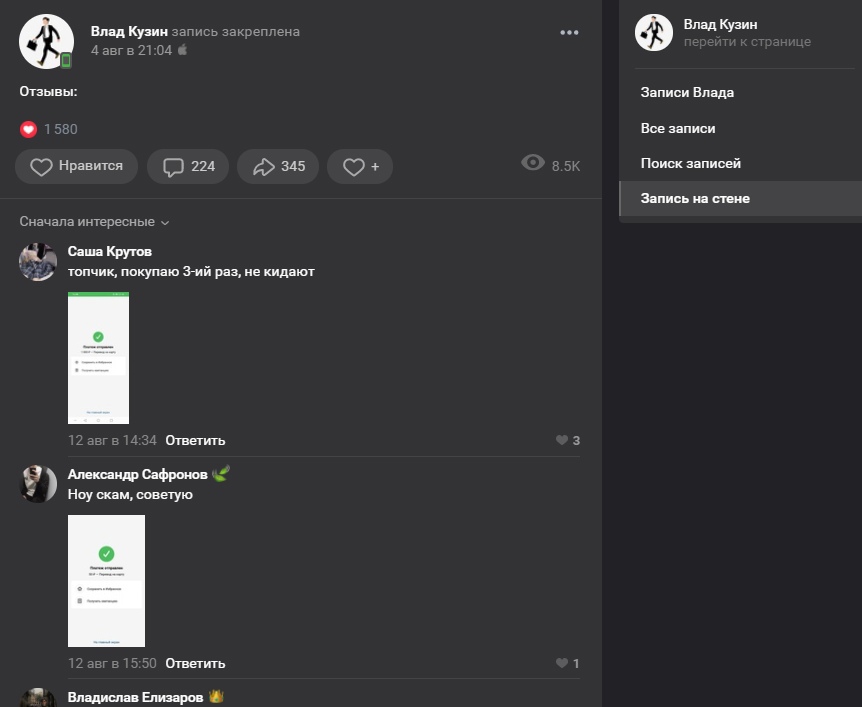Expand the Сначала интересные sort dropdown
862x707 pixels.
95,222
